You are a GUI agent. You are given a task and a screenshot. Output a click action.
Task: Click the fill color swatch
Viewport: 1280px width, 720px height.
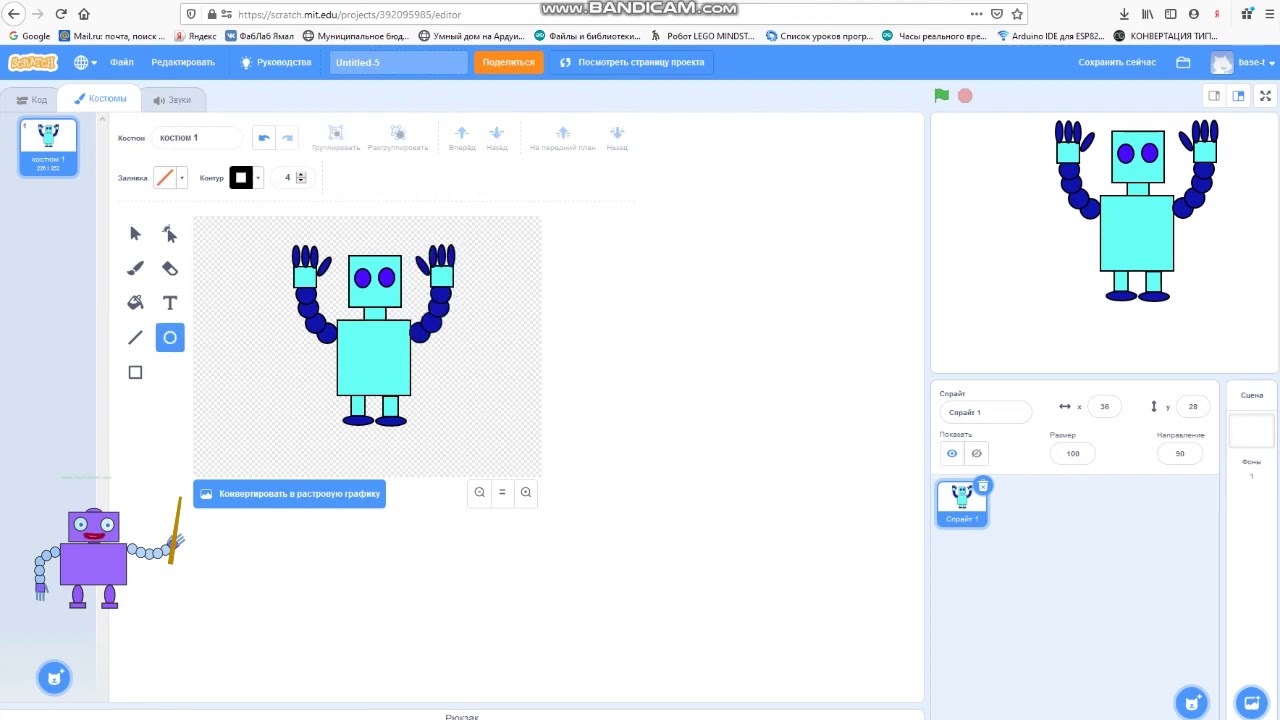tap(165, 178)
